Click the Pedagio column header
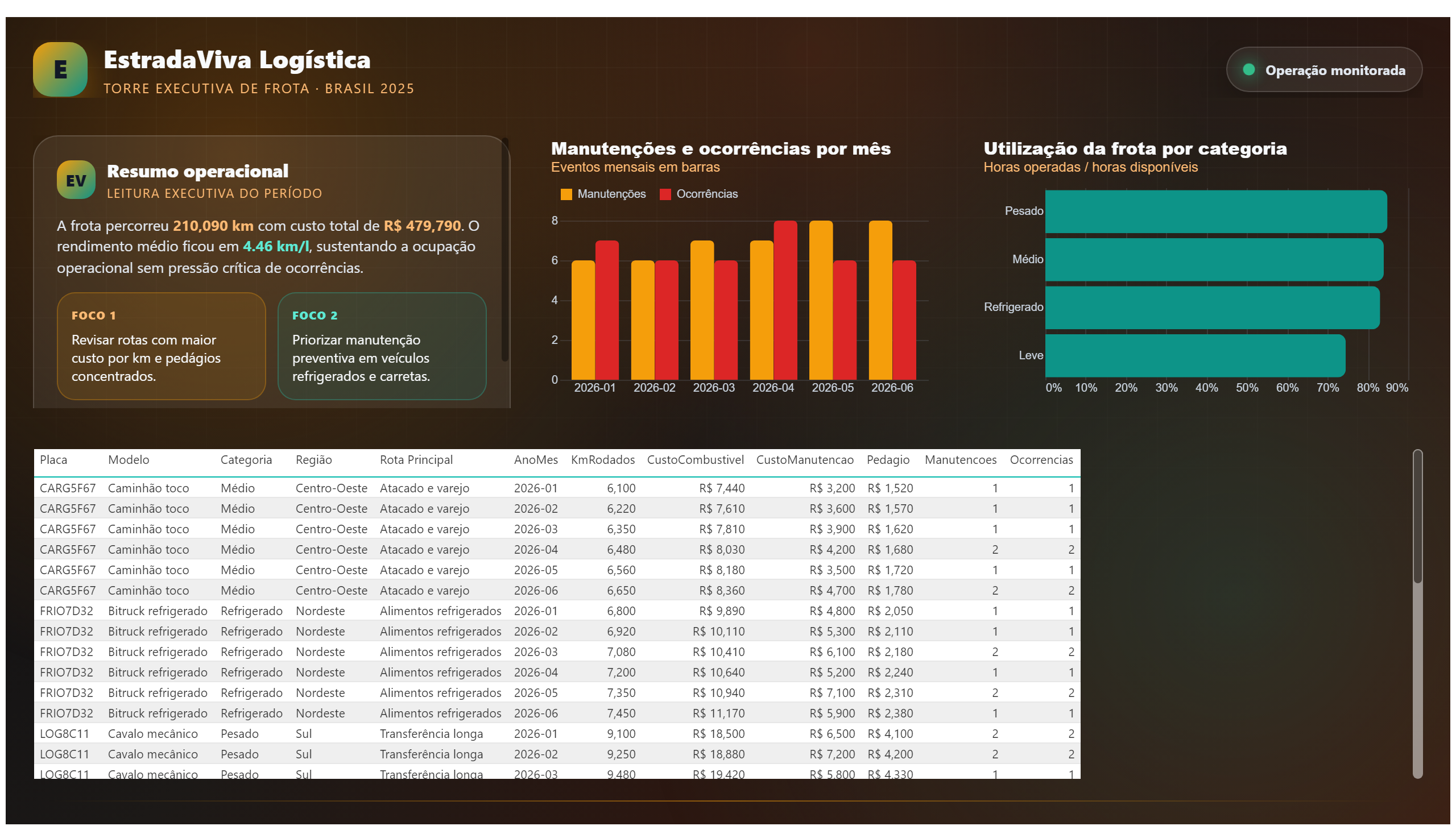Viewport: 1456px width, 830px height. click(x=887, y=460)
